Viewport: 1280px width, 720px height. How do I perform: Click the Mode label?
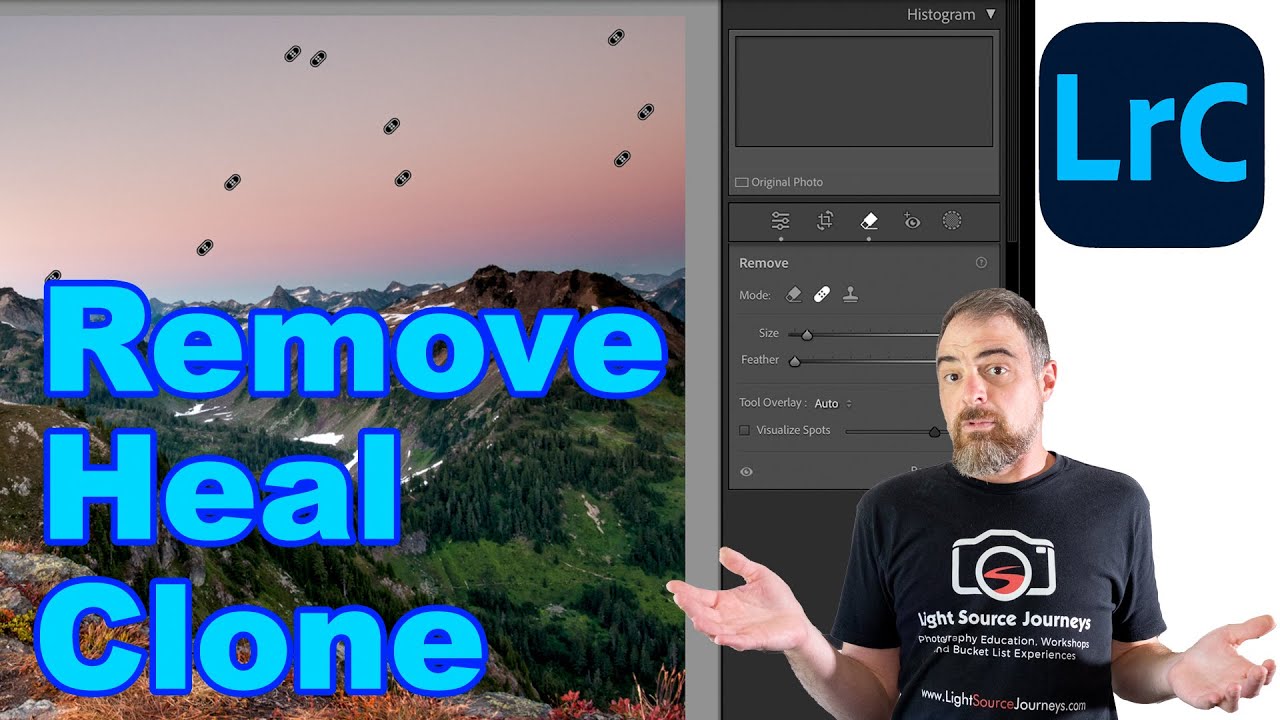pyautogui.click(x=755, y=295)
